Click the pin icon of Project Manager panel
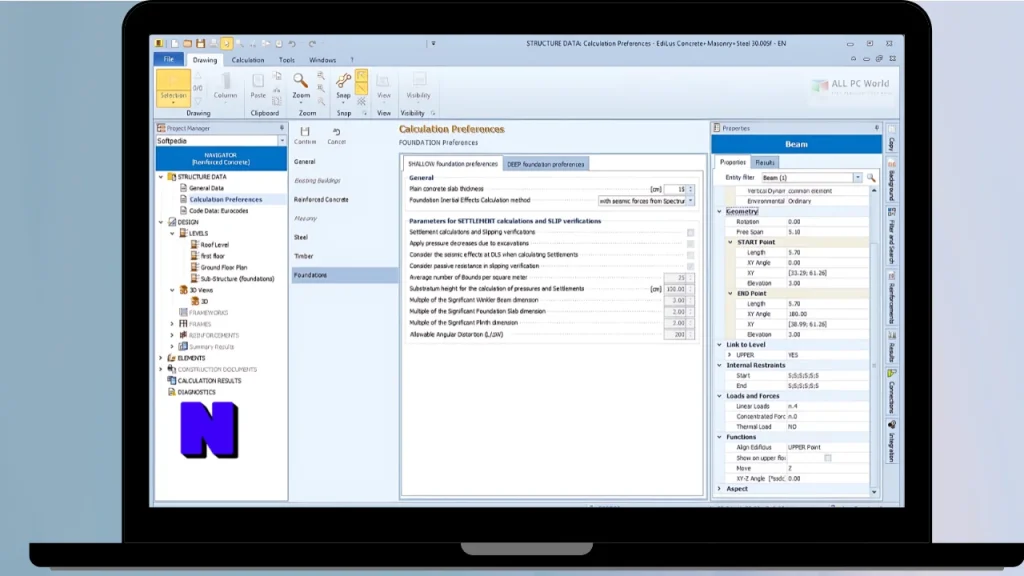This screenshot has width=1024, height=576. coord(281,128)
